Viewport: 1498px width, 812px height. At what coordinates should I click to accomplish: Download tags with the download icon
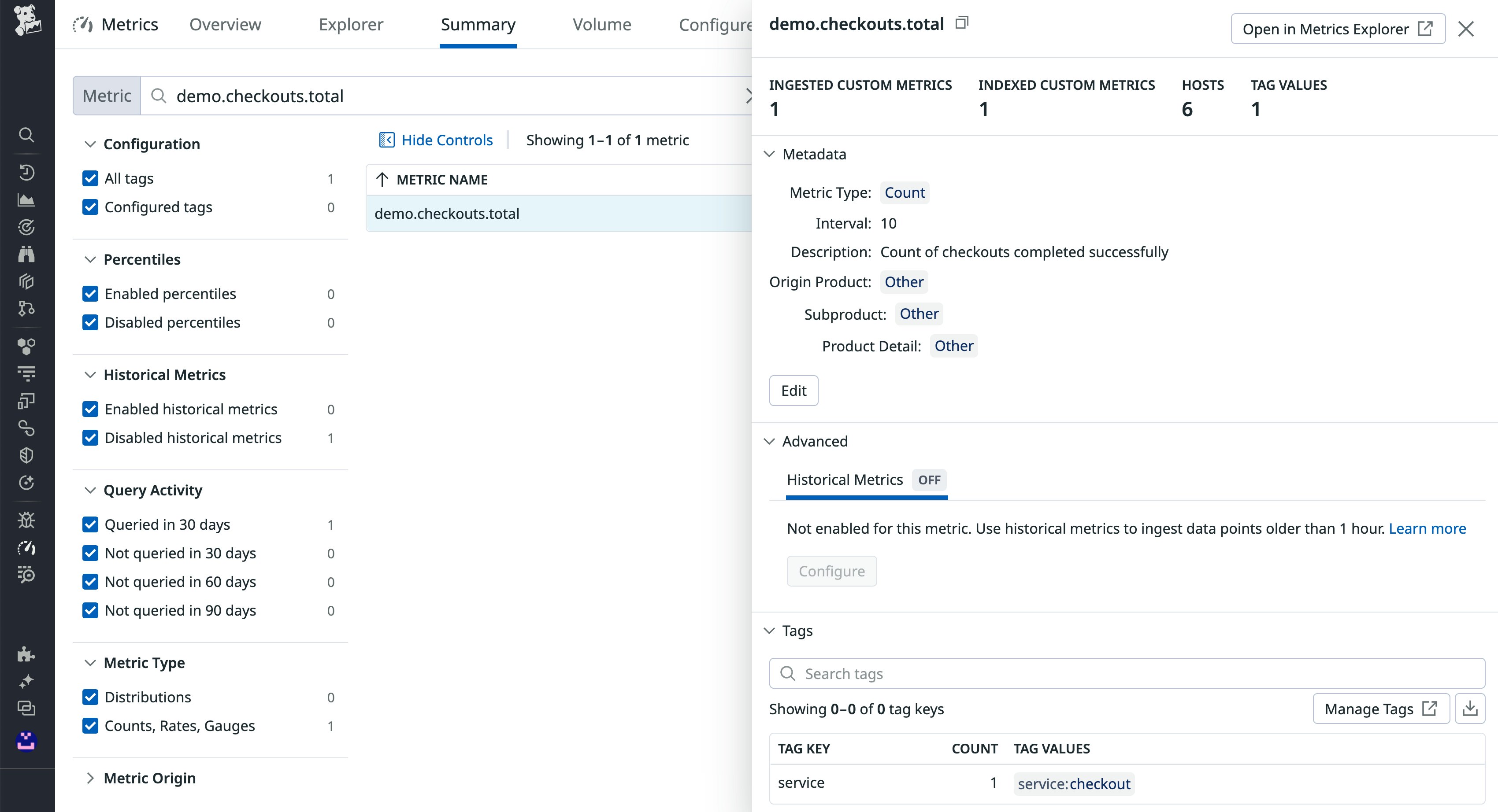click(x=1469, y=709)
